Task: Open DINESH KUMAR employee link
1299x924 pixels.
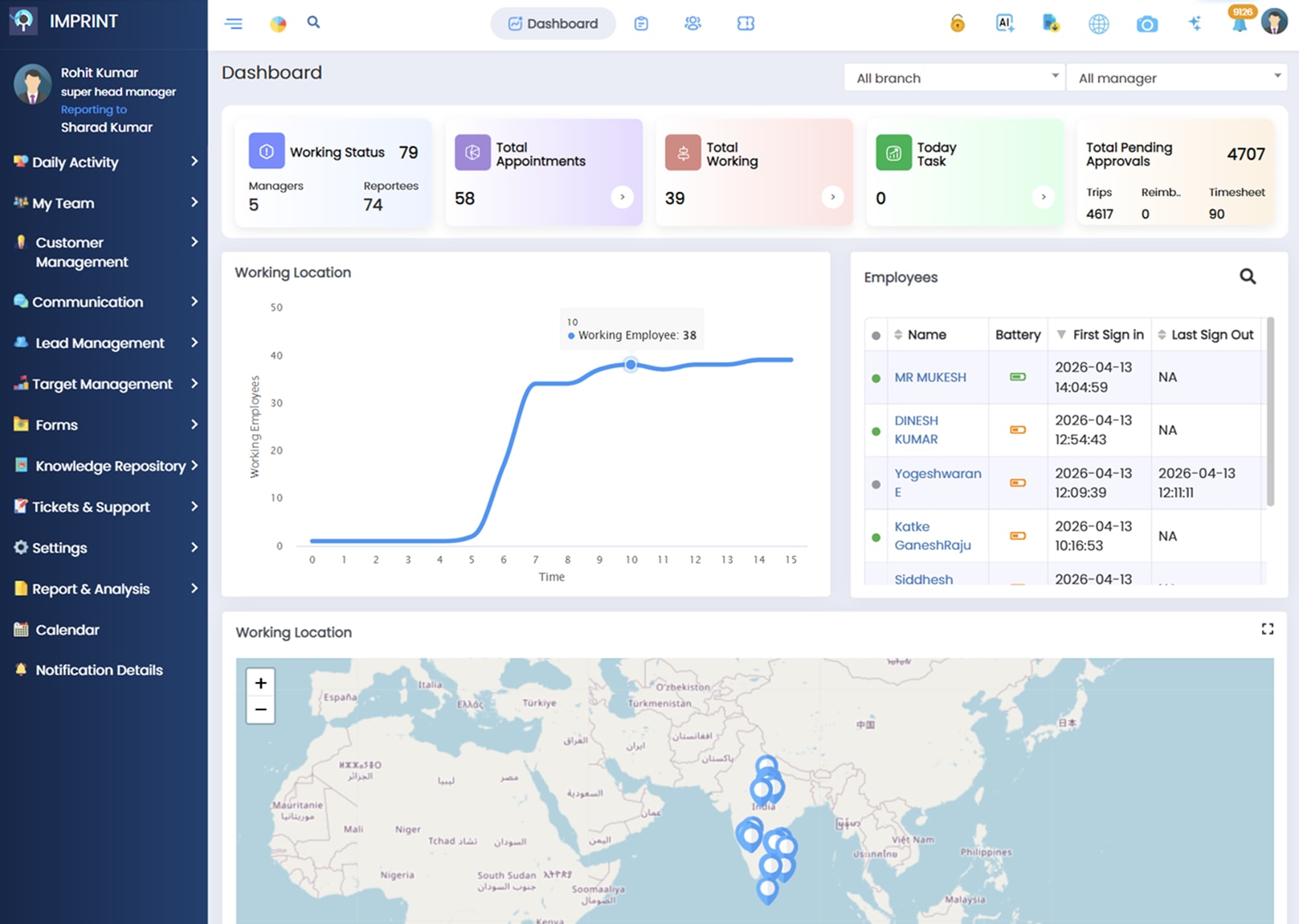Action: click(917, 430)
